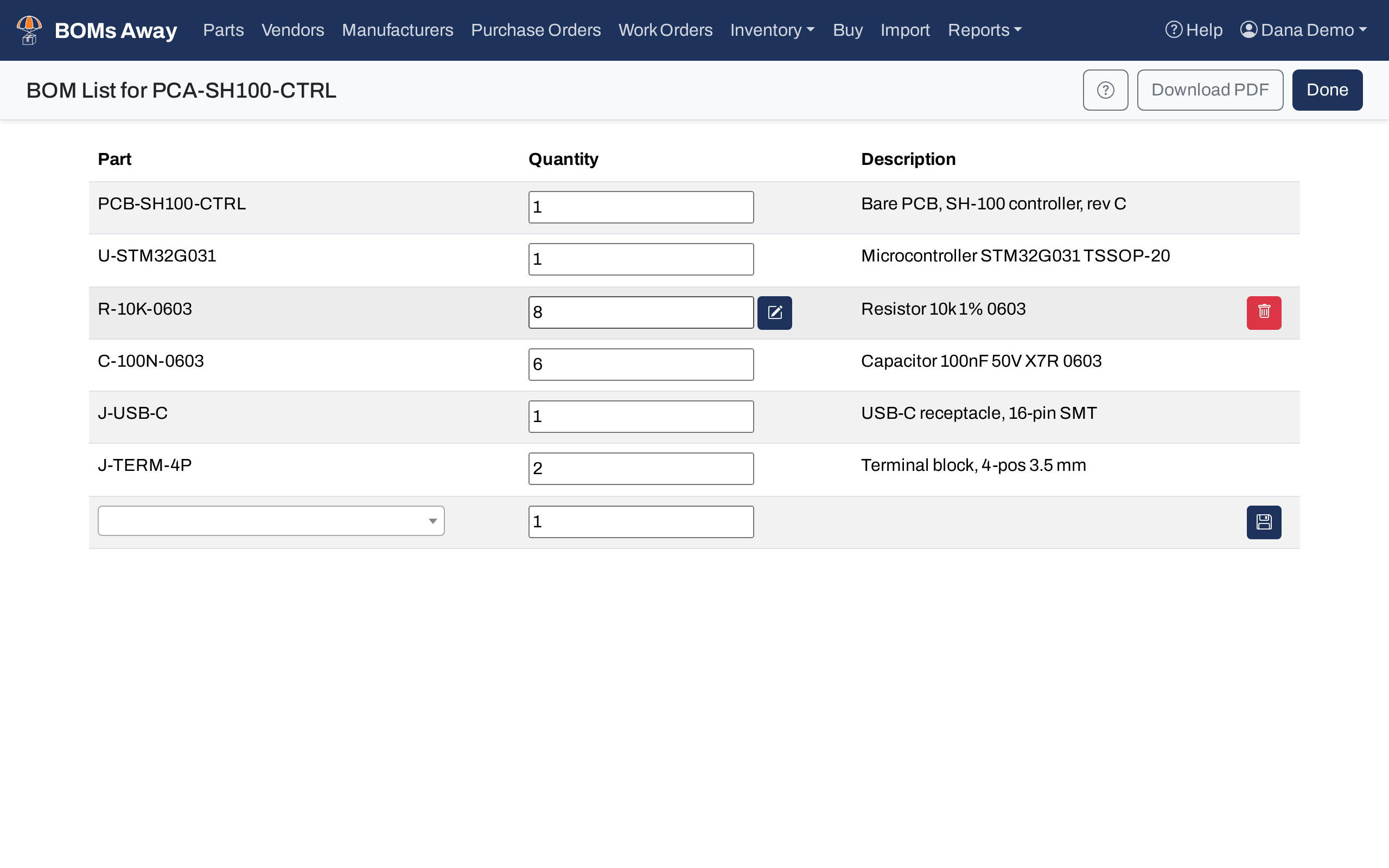Click the BOMs Away parachute logo
Screen dimensions: 1389x868
click(29, 30)
